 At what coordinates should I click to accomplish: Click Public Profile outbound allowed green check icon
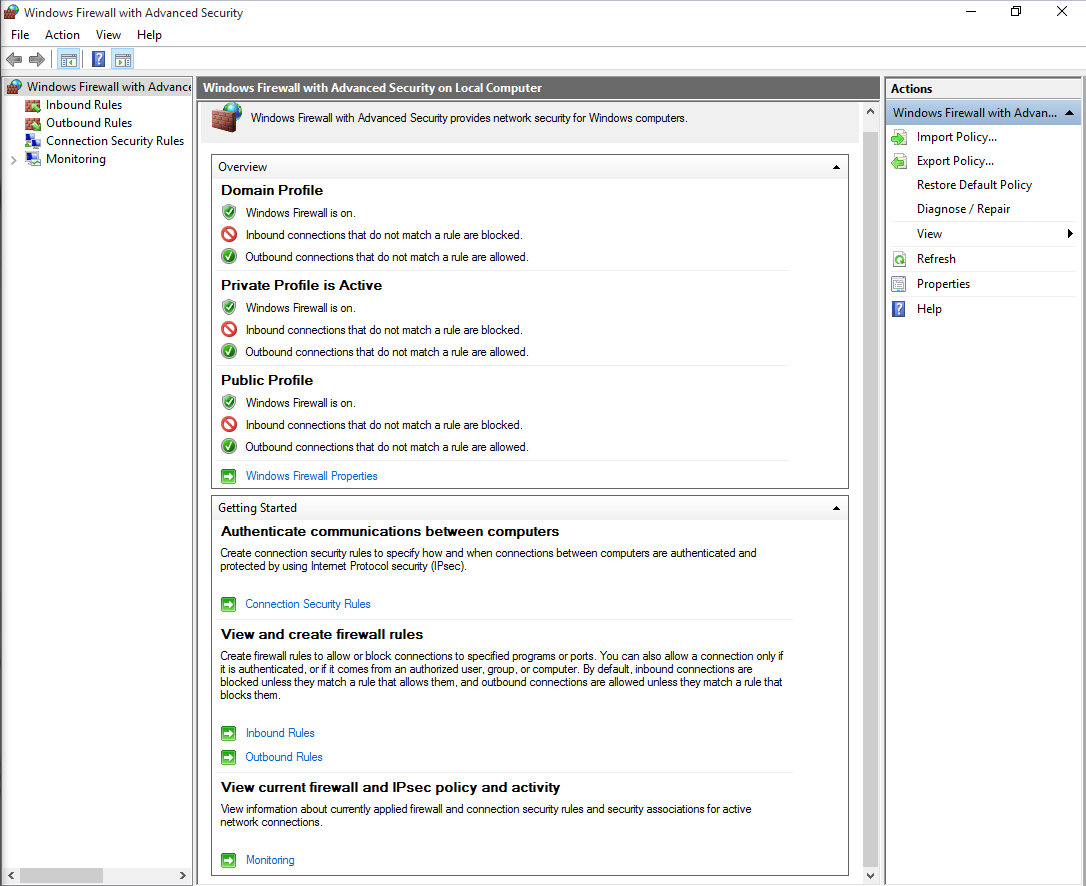pos(229,447)
